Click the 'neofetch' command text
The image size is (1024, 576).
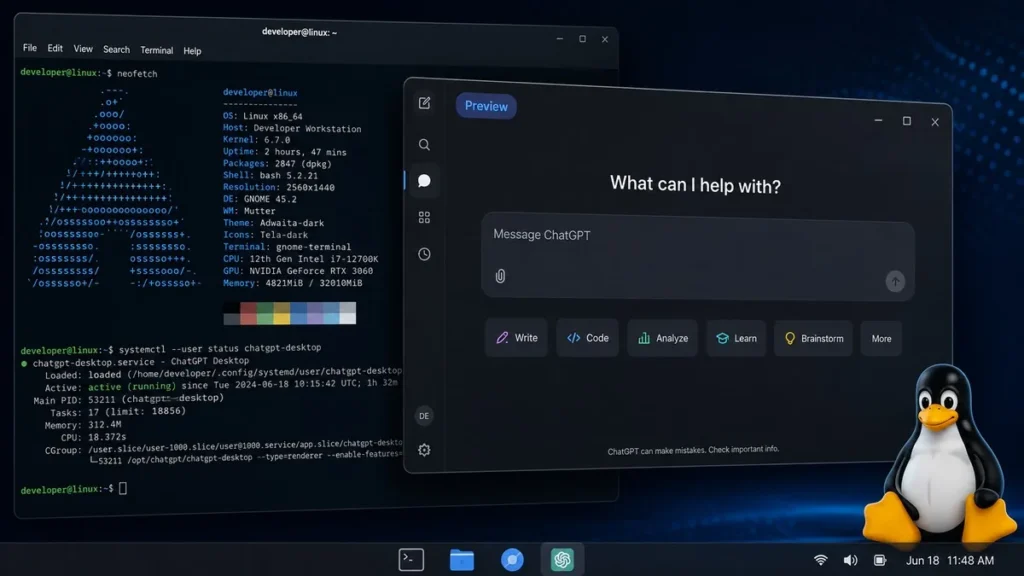[x=137, y=74]
